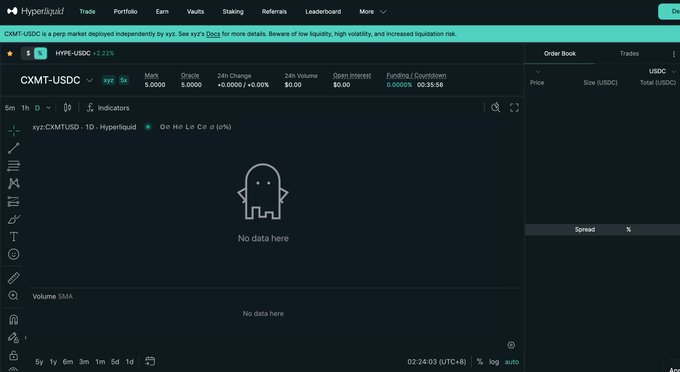Click the 5x leverage badge
Viewport: 680px width, 372px height.
click(x=124, y=80)
